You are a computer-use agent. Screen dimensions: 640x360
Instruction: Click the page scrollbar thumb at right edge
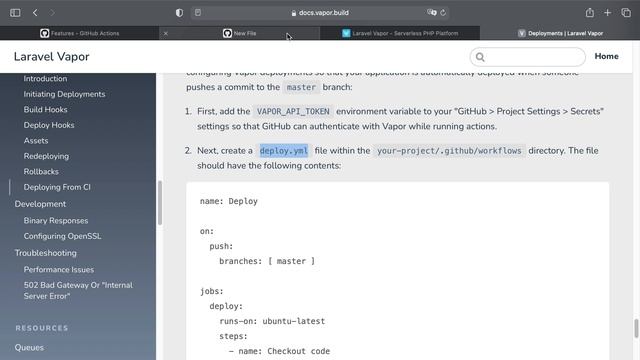[x=636, y=329]
